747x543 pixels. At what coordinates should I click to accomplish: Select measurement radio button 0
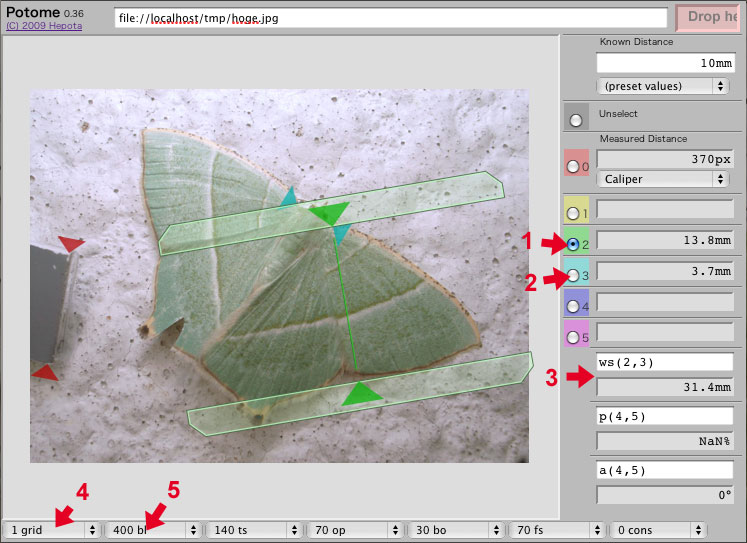pos(574,166)
